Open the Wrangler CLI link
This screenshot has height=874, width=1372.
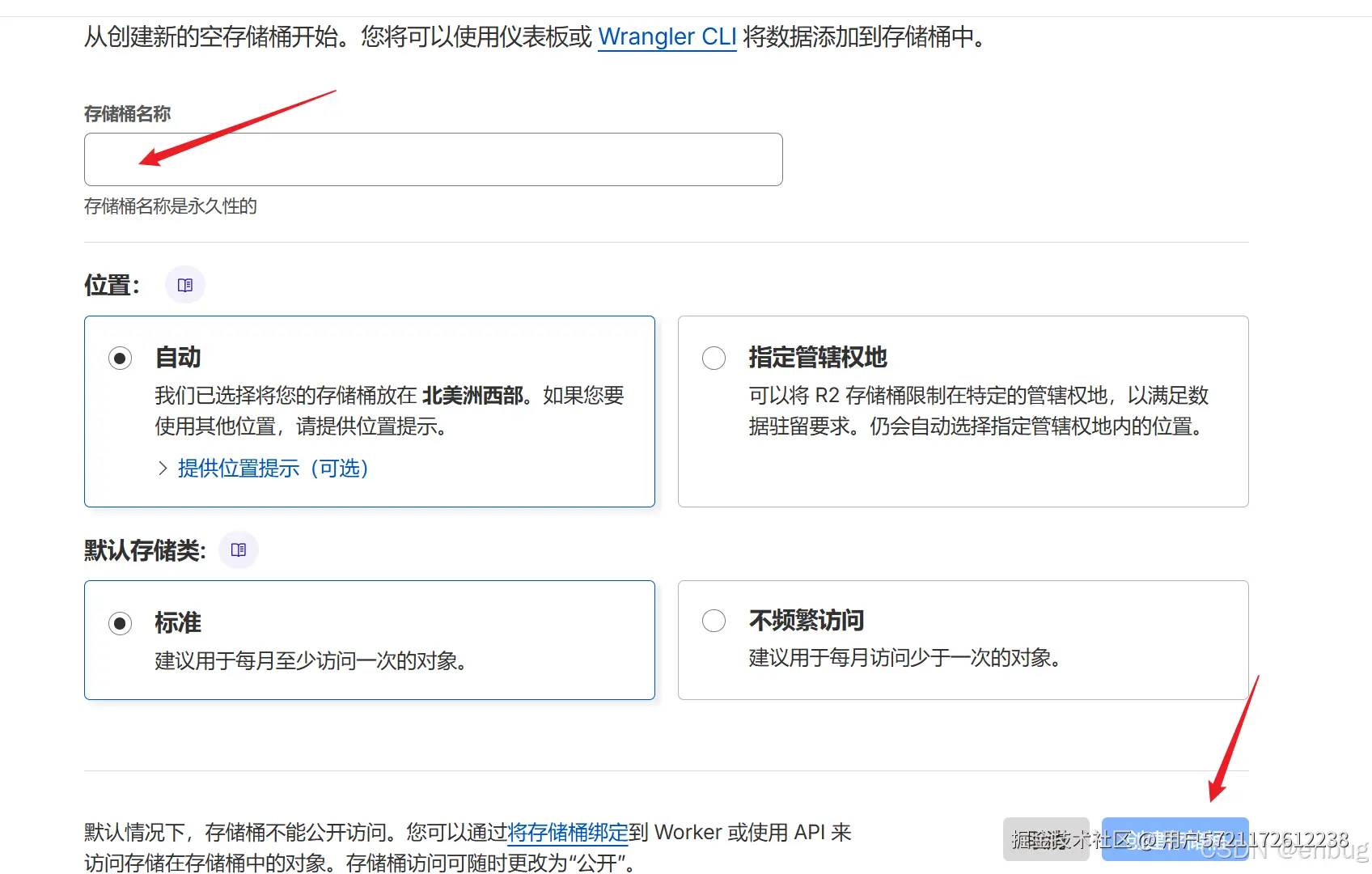click(x=667, y=36)
